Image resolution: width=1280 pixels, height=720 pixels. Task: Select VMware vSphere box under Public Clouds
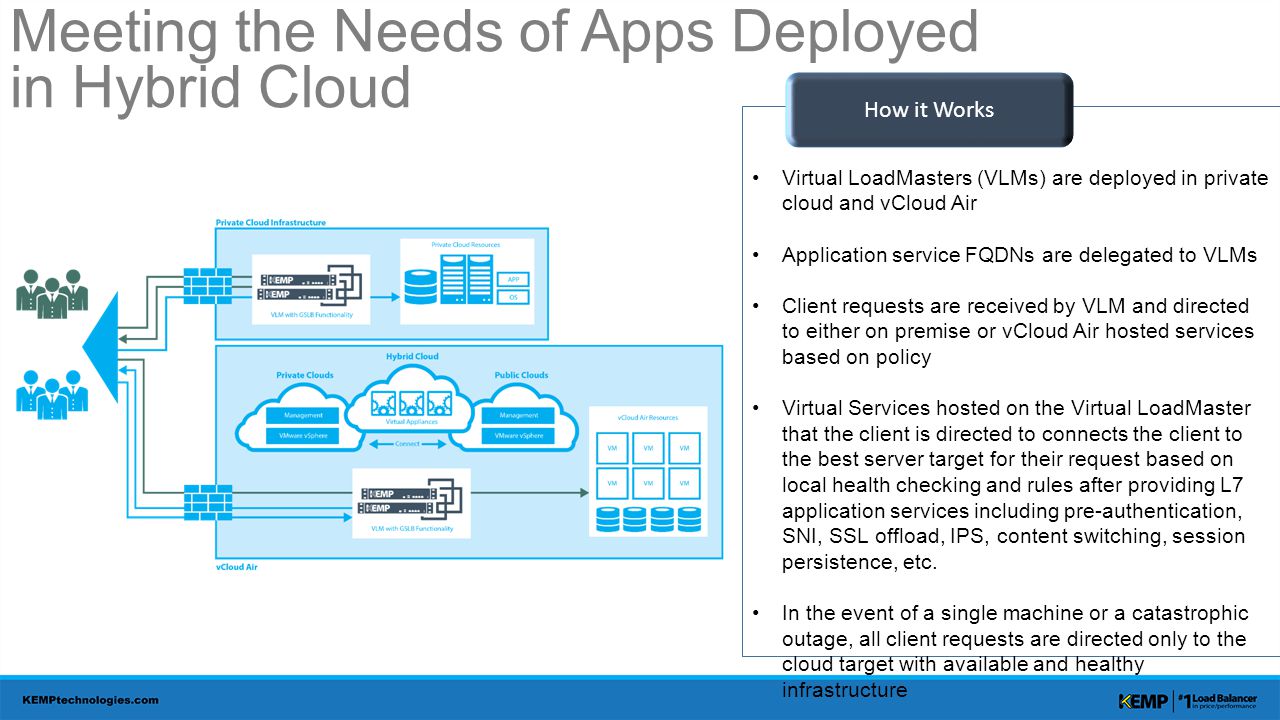519,436
